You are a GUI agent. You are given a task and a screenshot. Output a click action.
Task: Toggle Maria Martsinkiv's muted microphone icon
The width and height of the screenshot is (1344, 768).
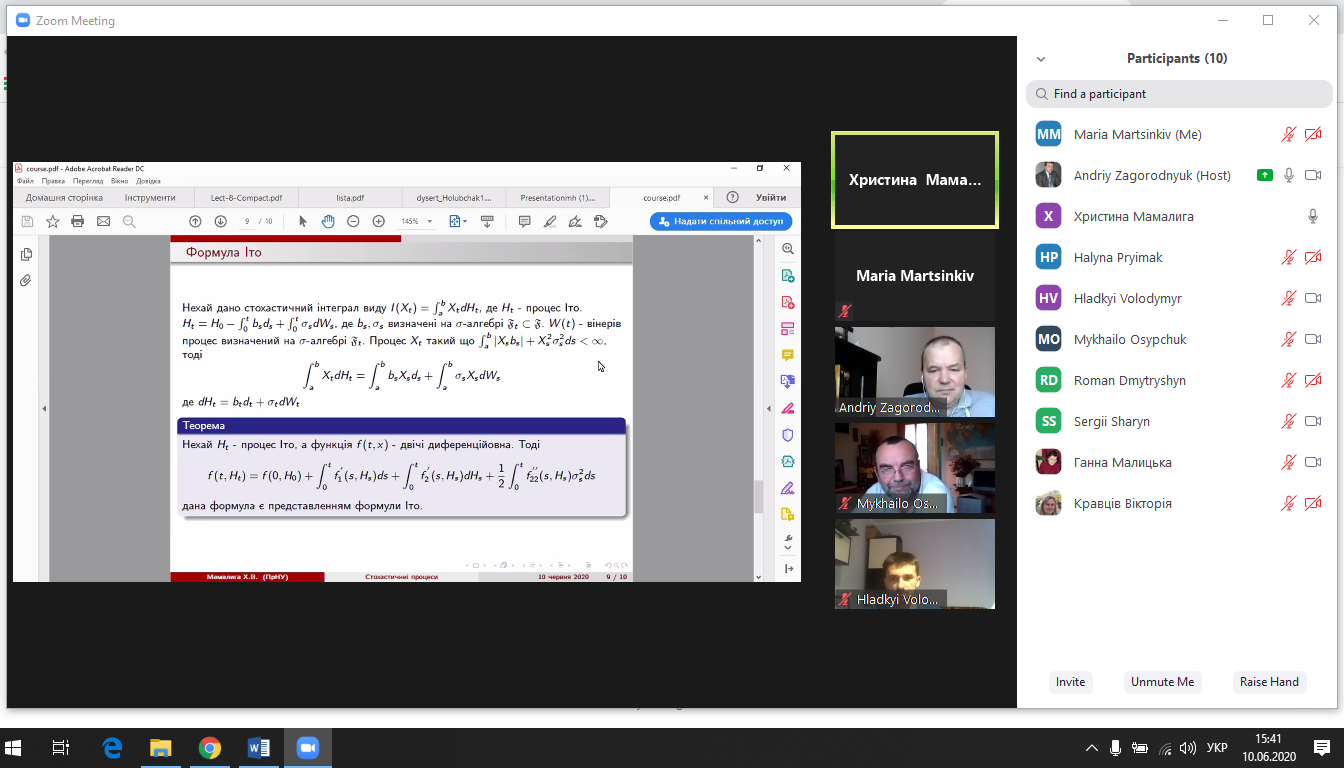click(1289, 134)
